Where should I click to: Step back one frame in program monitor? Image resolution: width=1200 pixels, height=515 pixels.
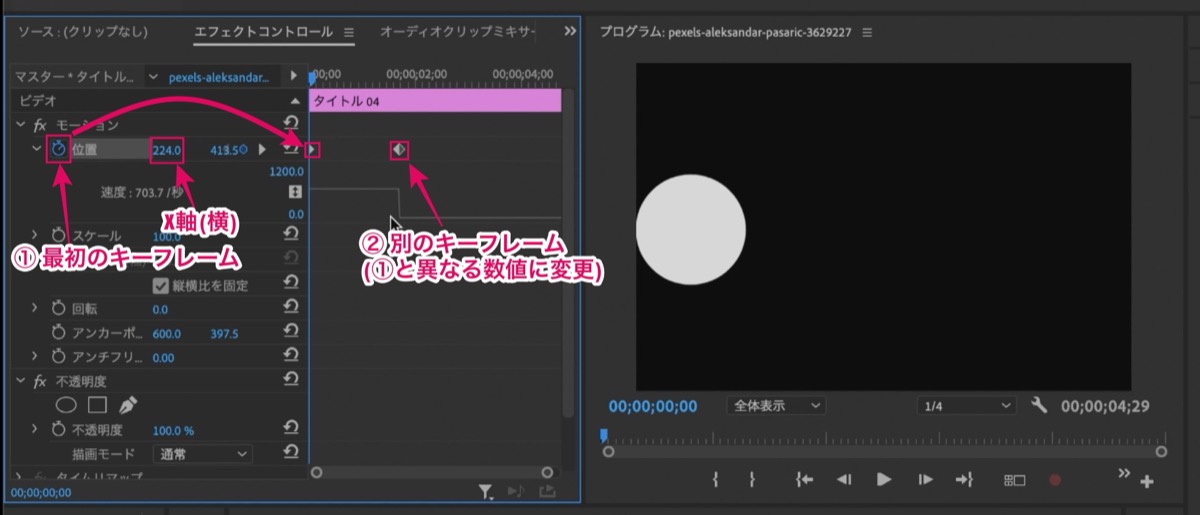click(x=844, y=480)
